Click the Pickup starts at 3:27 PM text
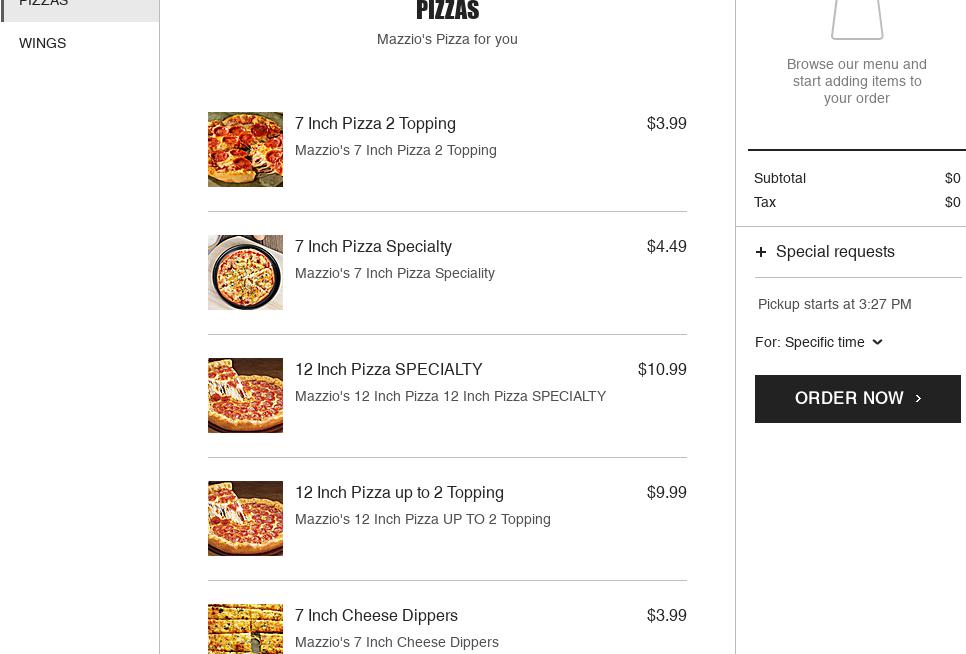The width and height of the screenshot is (966, 654). point(834,305)
